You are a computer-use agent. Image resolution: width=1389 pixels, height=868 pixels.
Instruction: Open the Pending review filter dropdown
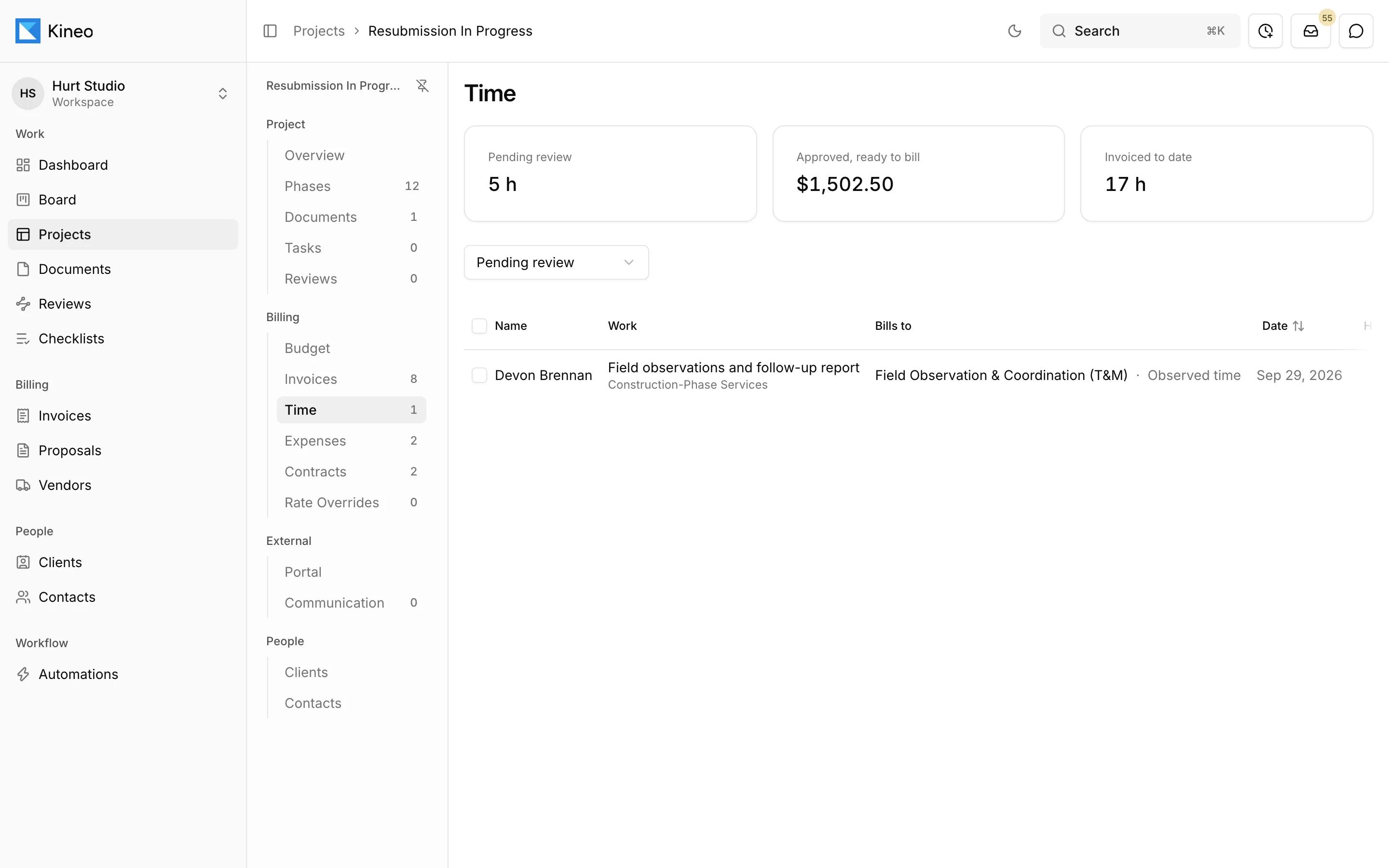click(x=556, y=262)
